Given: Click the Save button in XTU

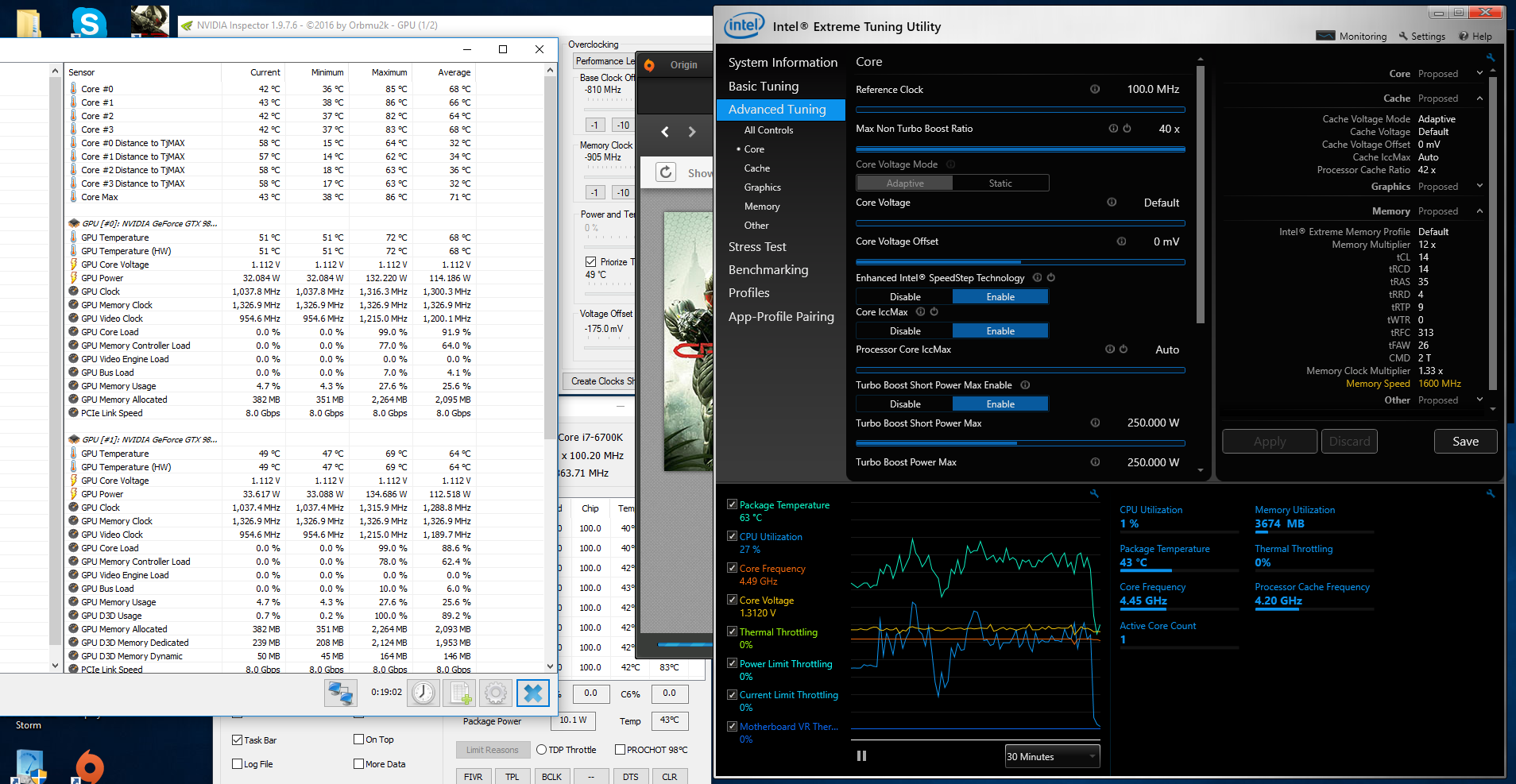Looking at the screenshot, I should [x=1465, y=441].
